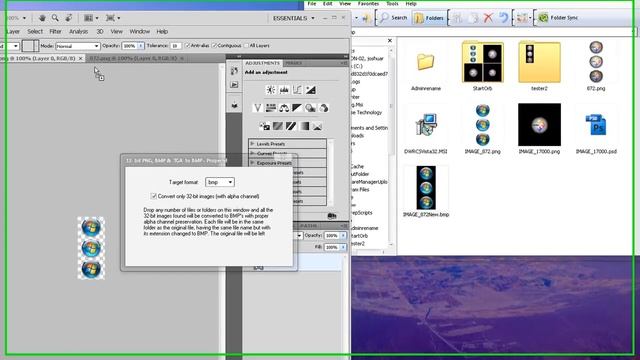
Task: Open Photoshop's Filter menu
Action: click(55, 31)
